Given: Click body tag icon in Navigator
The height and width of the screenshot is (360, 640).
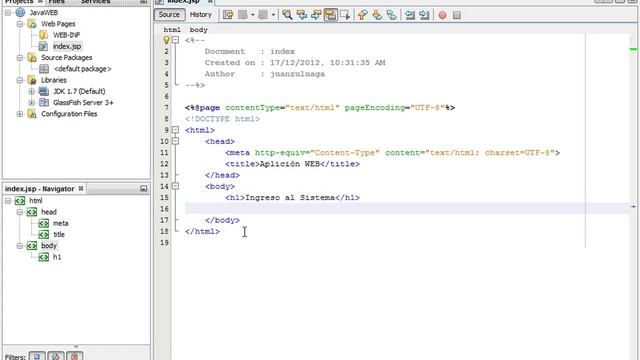Looking at the screenshot, I should tap(32, 246).
